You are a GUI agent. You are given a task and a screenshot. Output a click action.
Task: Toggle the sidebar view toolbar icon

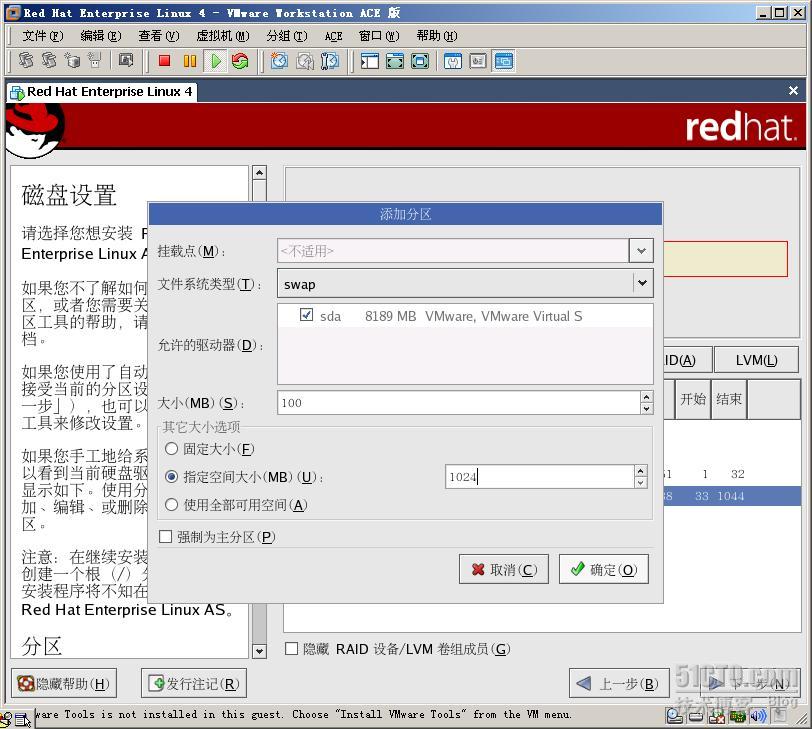click(x=369, y=61)
